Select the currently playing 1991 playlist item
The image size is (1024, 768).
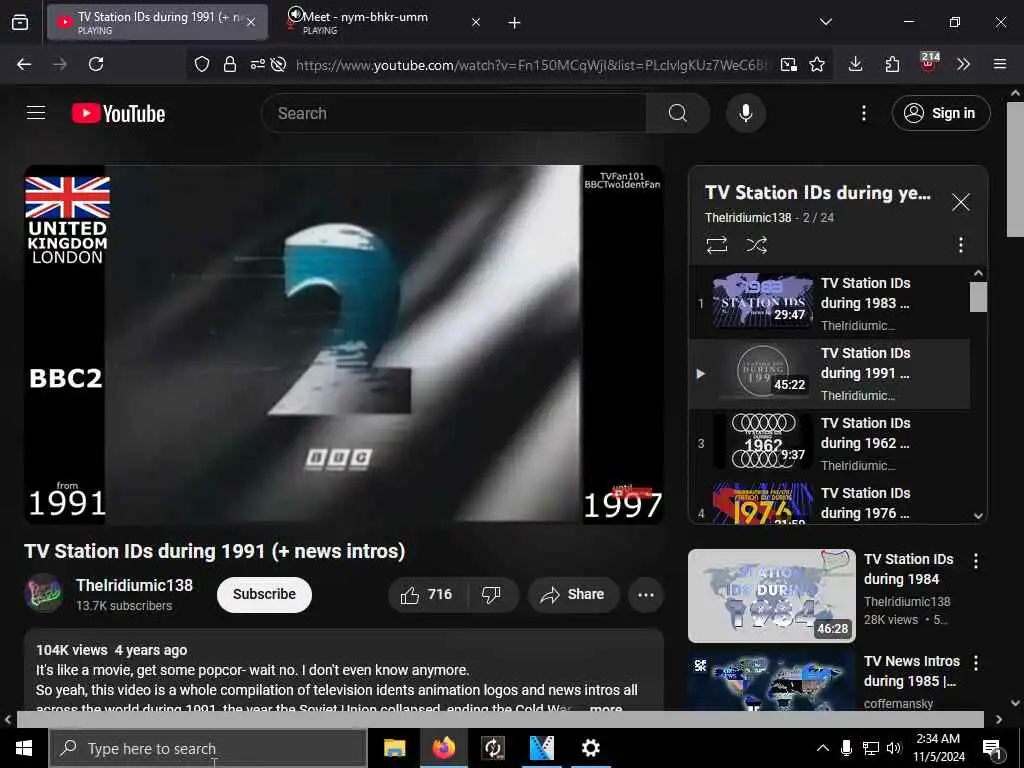pos(829,374)
